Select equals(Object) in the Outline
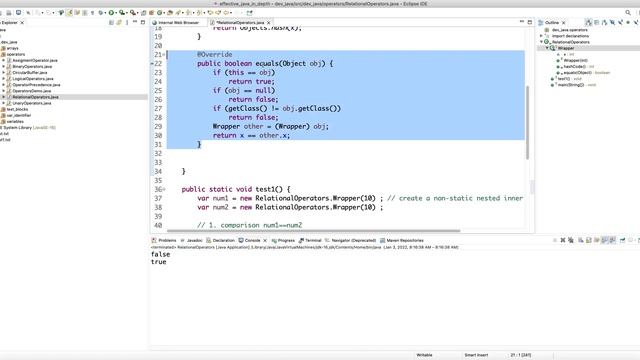Viewport: 640px width, 360px height. (x=578, y=72)
